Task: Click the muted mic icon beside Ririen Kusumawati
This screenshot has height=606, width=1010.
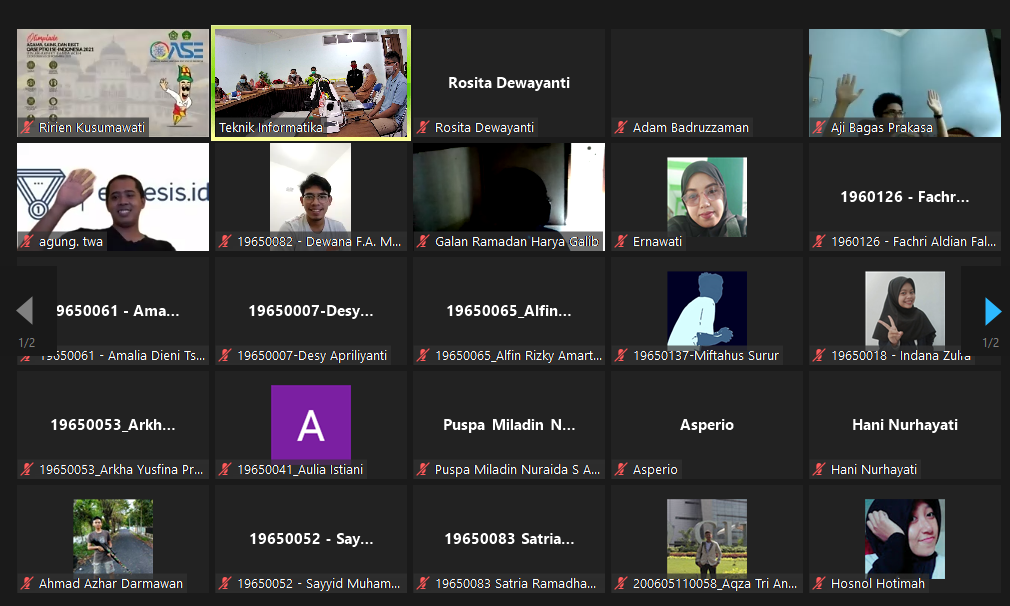Action: pos(27,128)
